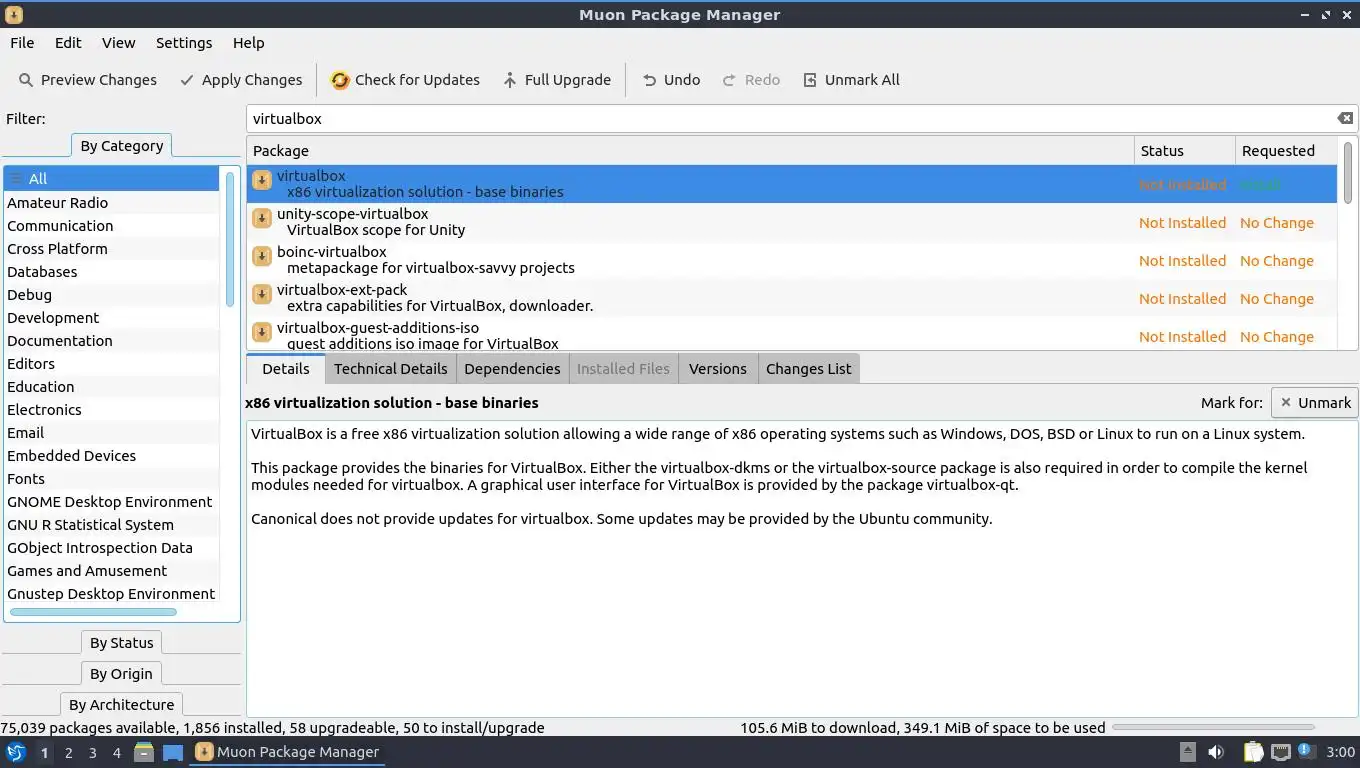Open the View menu
The width and height of the screenshot is (1360, 768).
[118, 43]
